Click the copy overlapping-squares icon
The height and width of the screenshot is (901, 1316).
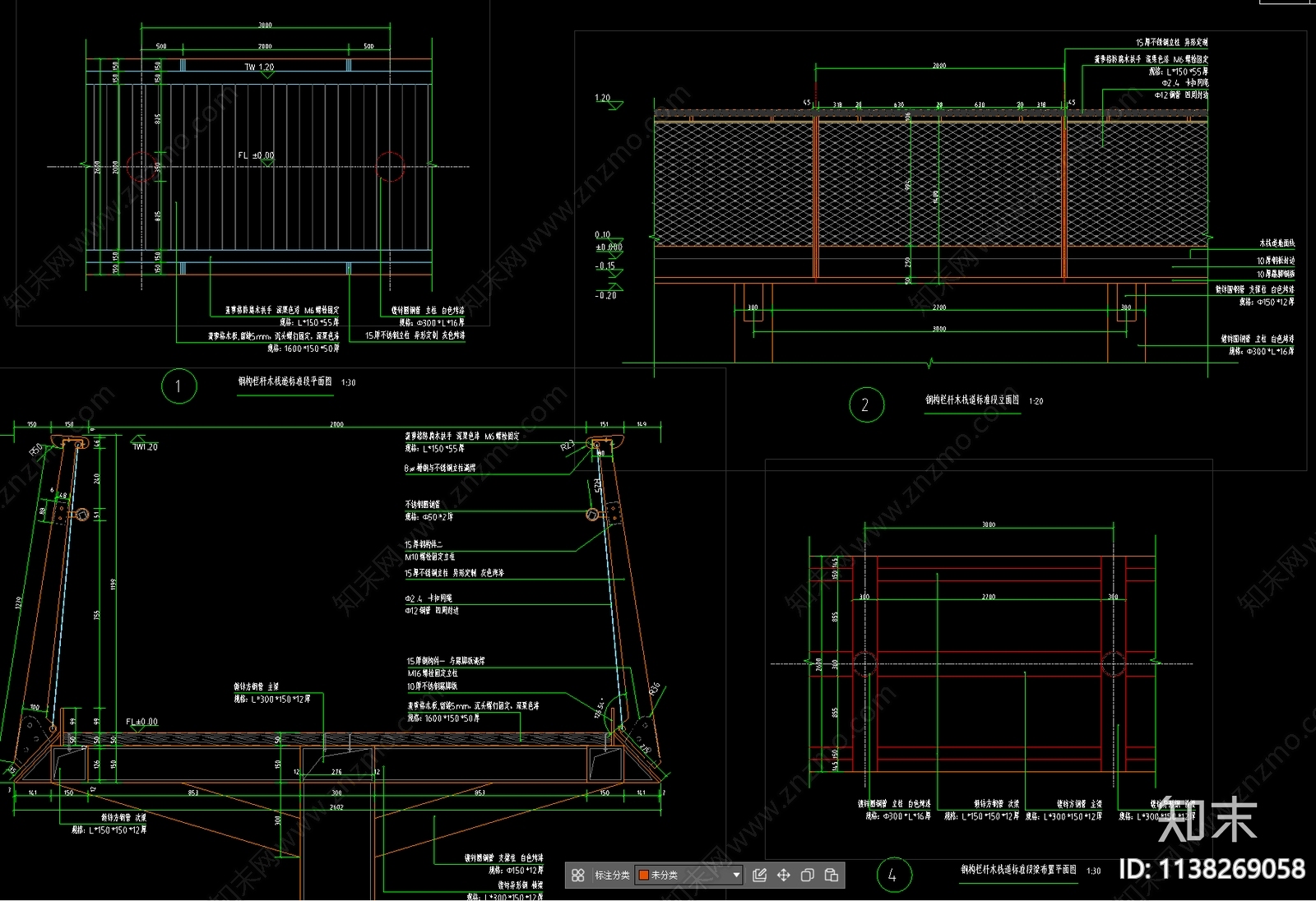(x=807, y=875)
